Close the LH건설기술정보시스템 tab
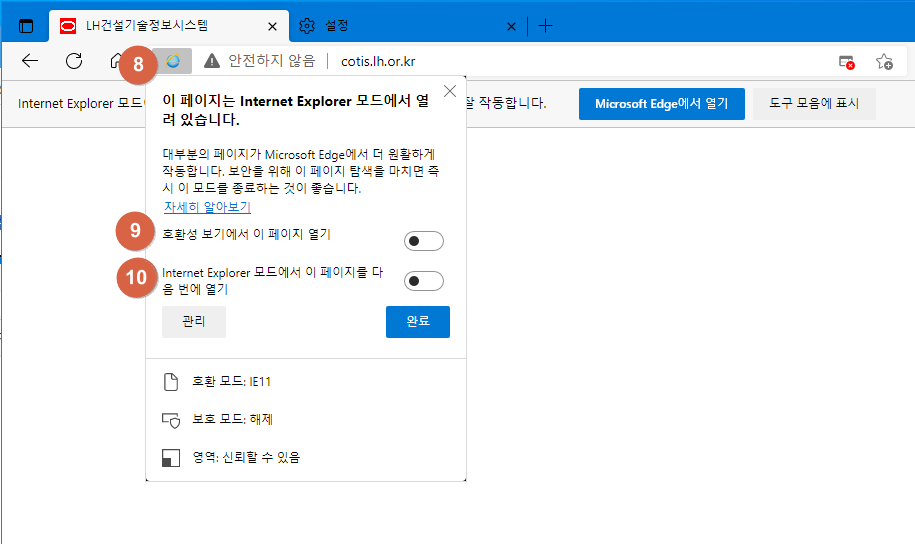Image resolution: width=915 pixels, height=544 pixels. tap(273, 26)
